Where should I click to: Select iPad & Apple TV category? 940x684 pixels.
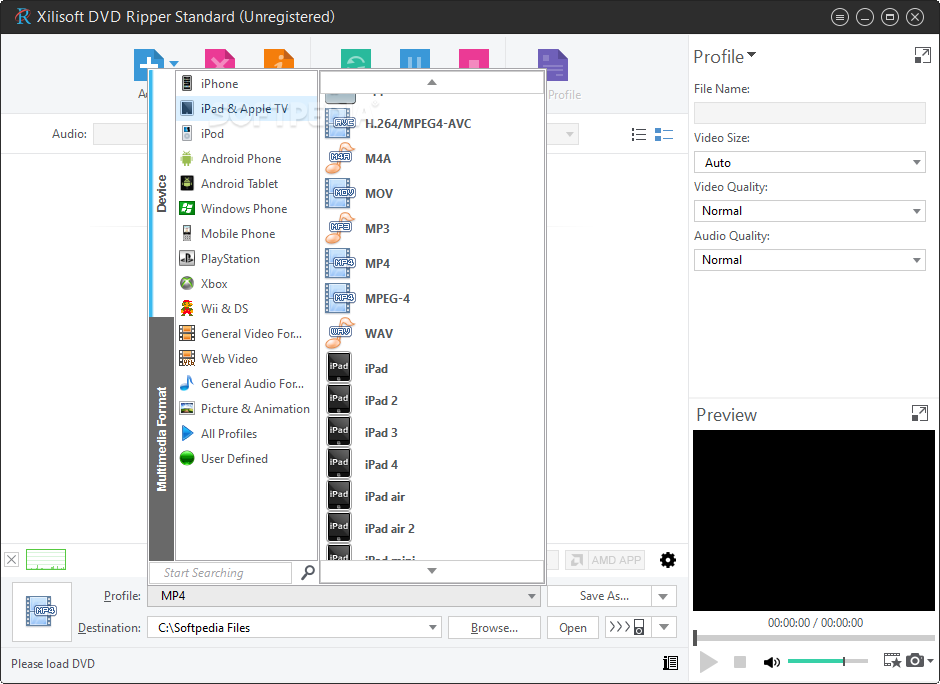click(x=246, y=109)
